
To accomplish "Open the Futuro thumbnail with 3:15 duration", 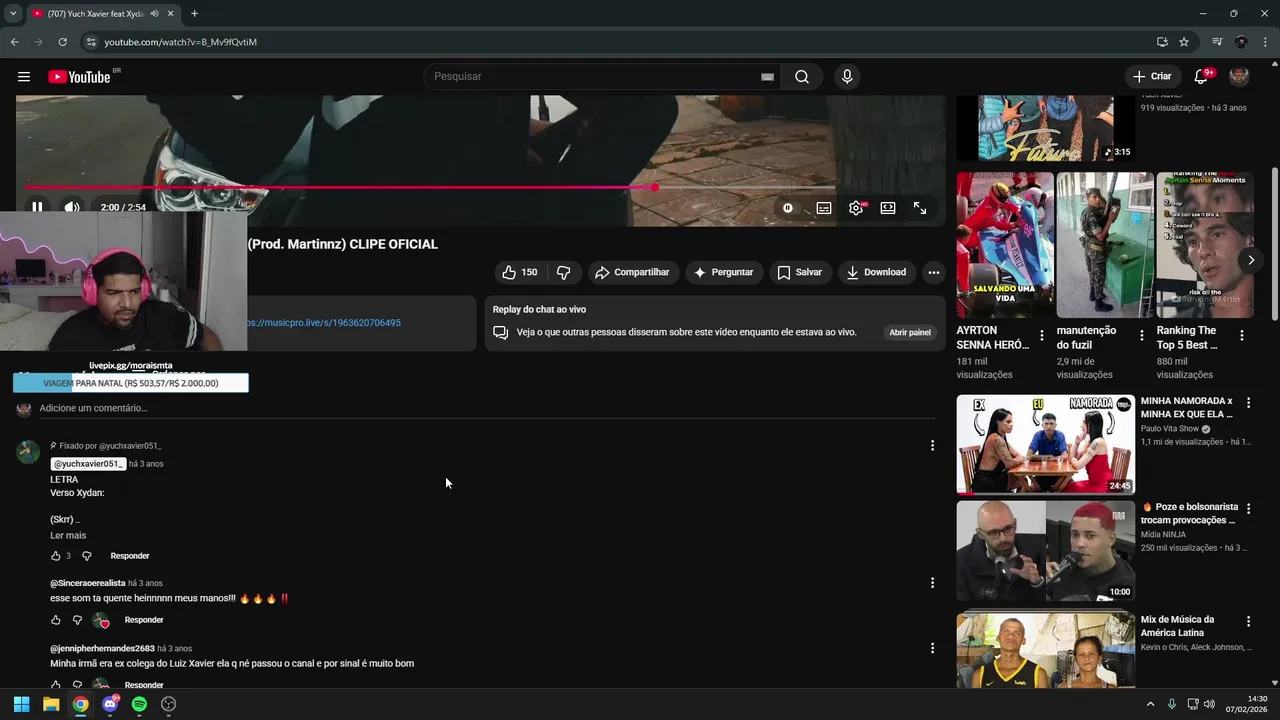I will pyautogui.click(x=1045, y=128).
